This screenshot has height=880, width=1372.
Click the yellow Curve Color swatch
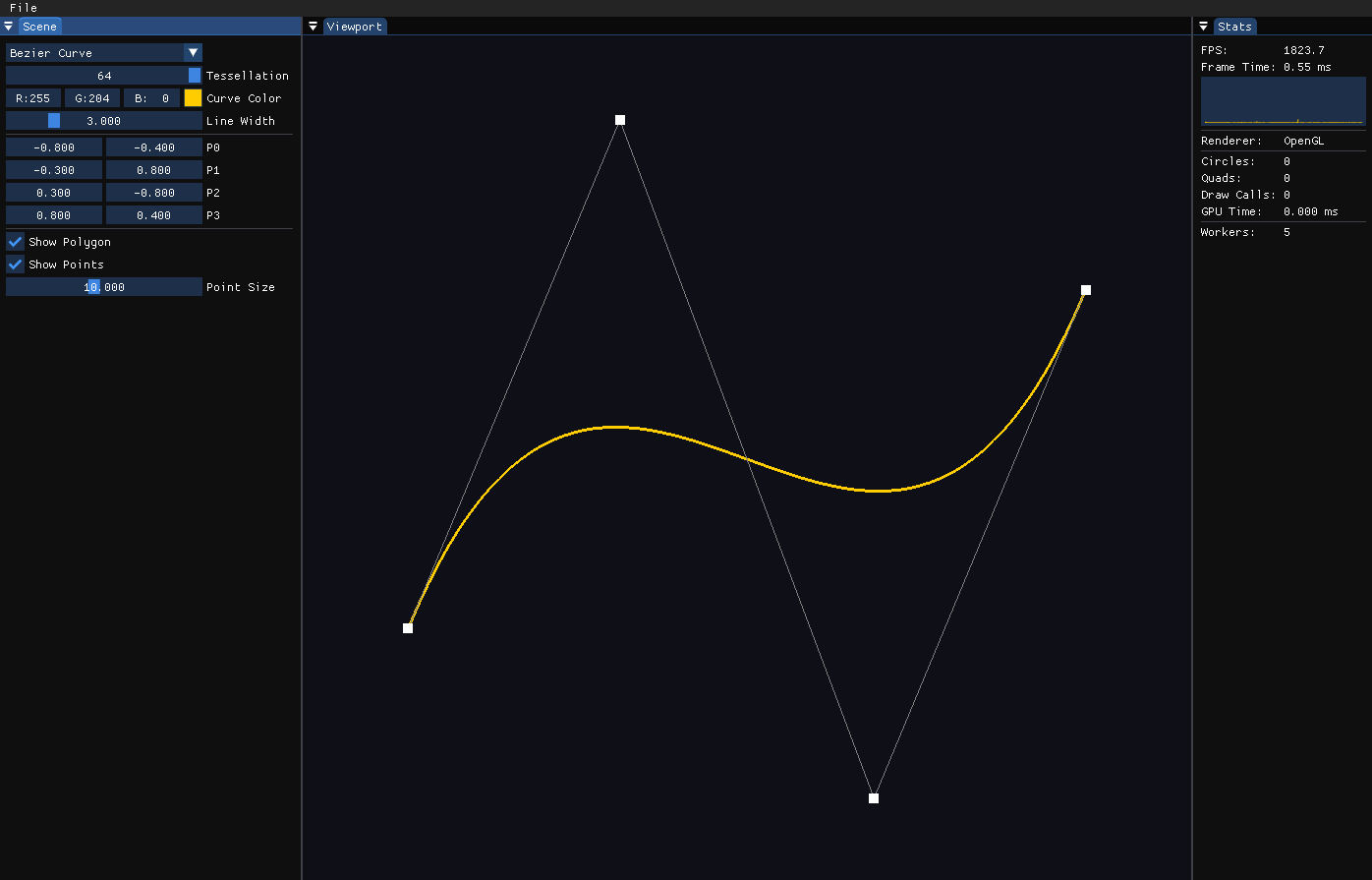pos(193,98)
